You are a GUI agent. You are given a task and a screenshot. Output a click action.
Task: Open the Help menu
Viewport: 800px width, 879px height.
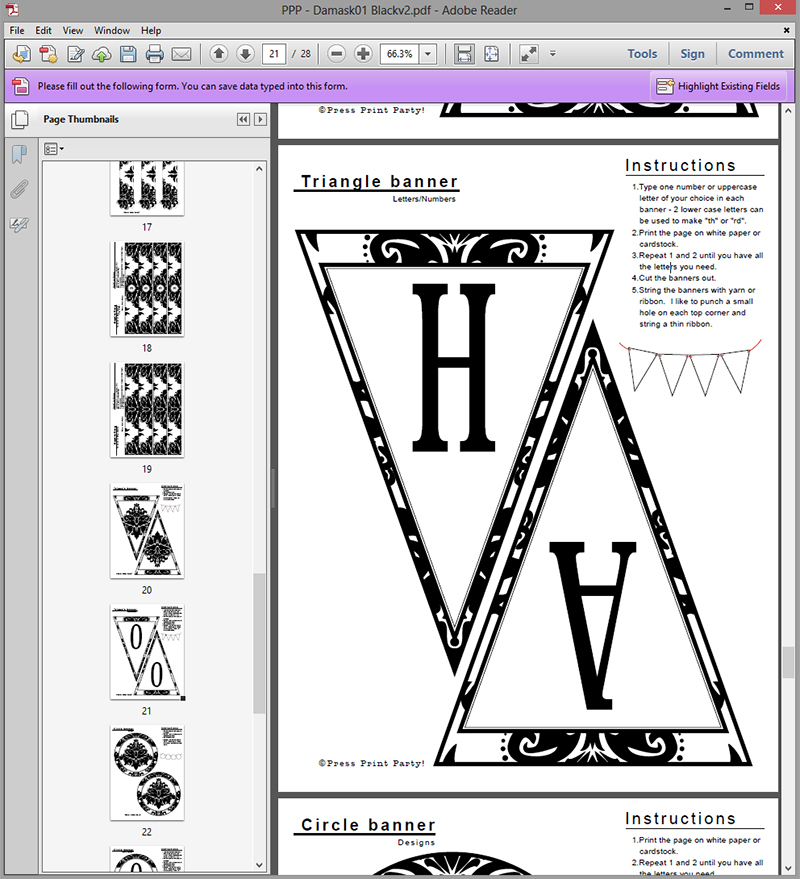151,30
